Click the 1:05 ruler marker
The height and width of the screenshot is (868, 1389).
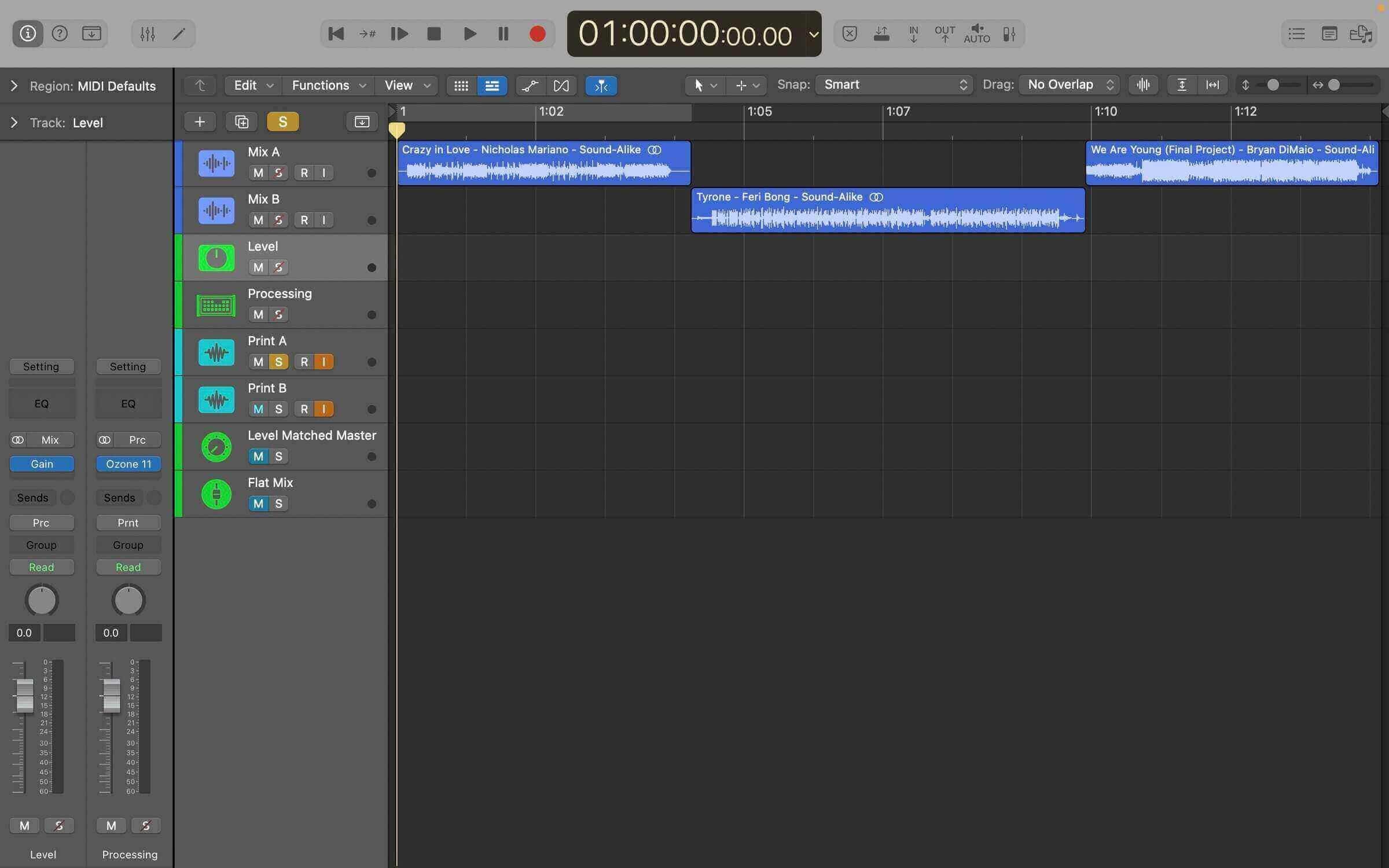coord(759,111)
